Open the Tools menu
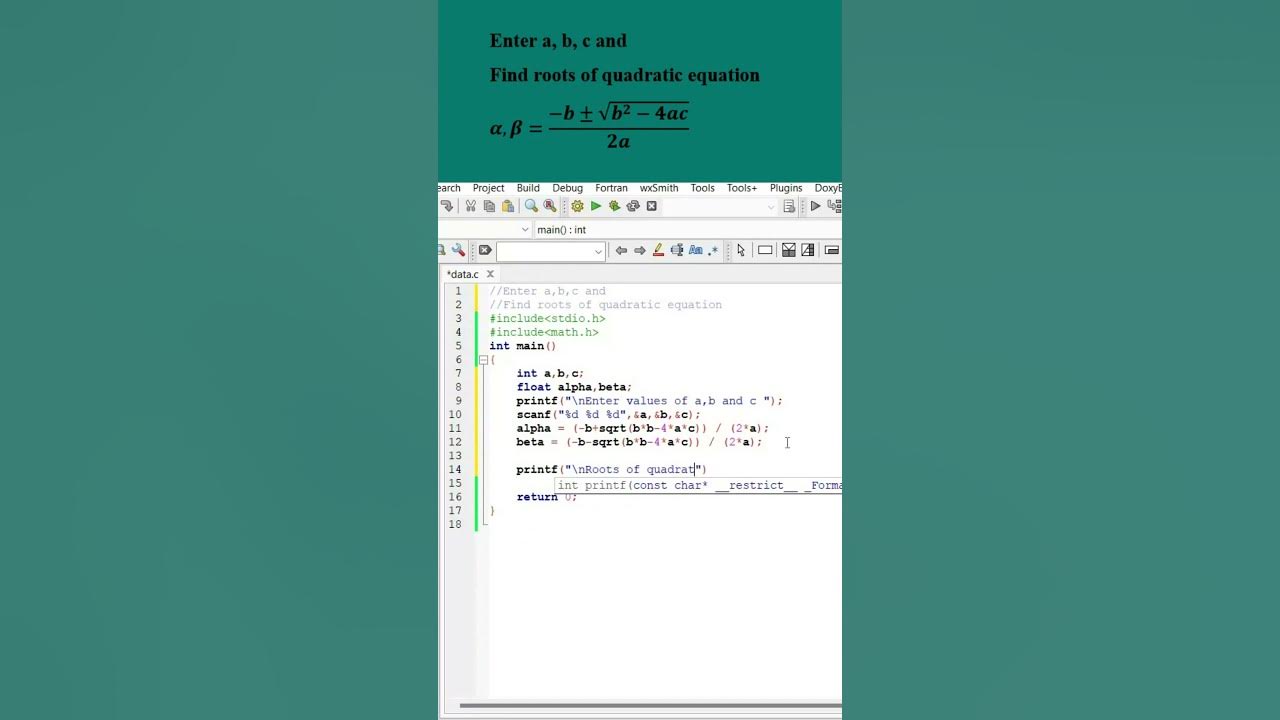Viewport: 1280px width, 720px height. pos(703,188)
